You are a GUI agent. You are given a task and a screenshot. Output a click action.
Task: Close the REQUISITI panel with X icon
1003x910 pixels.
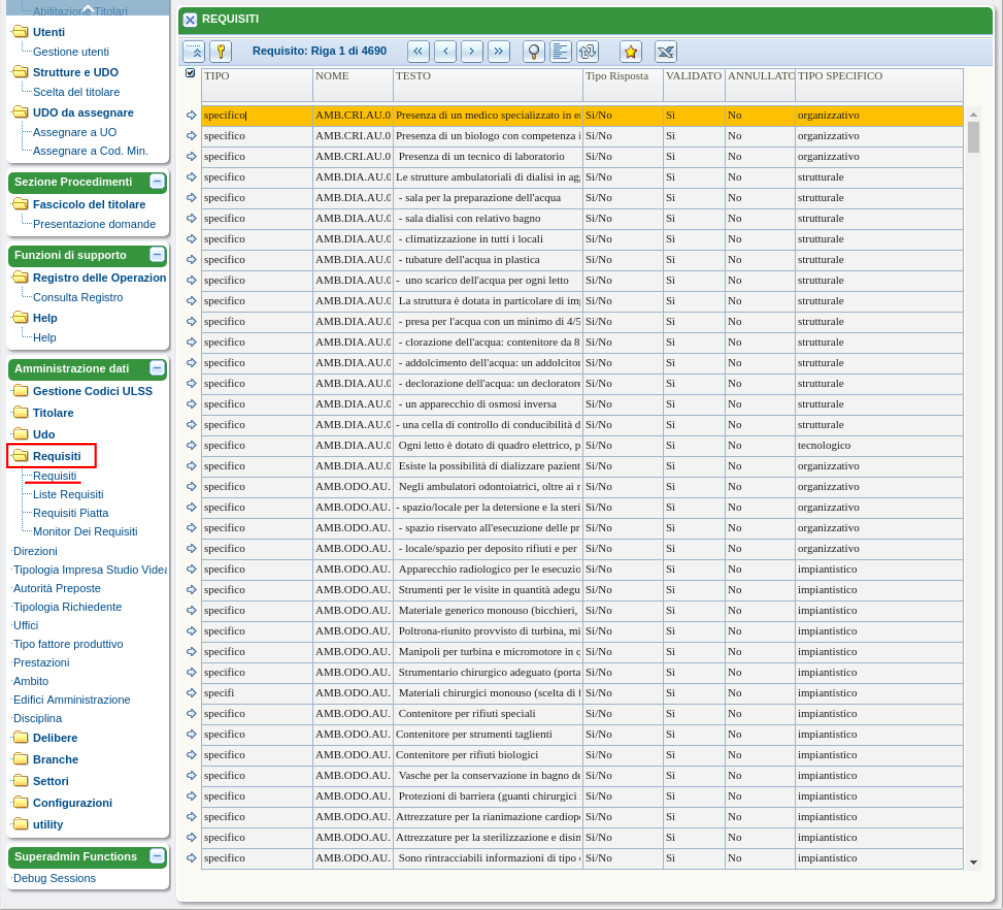[x=190, y=19]
